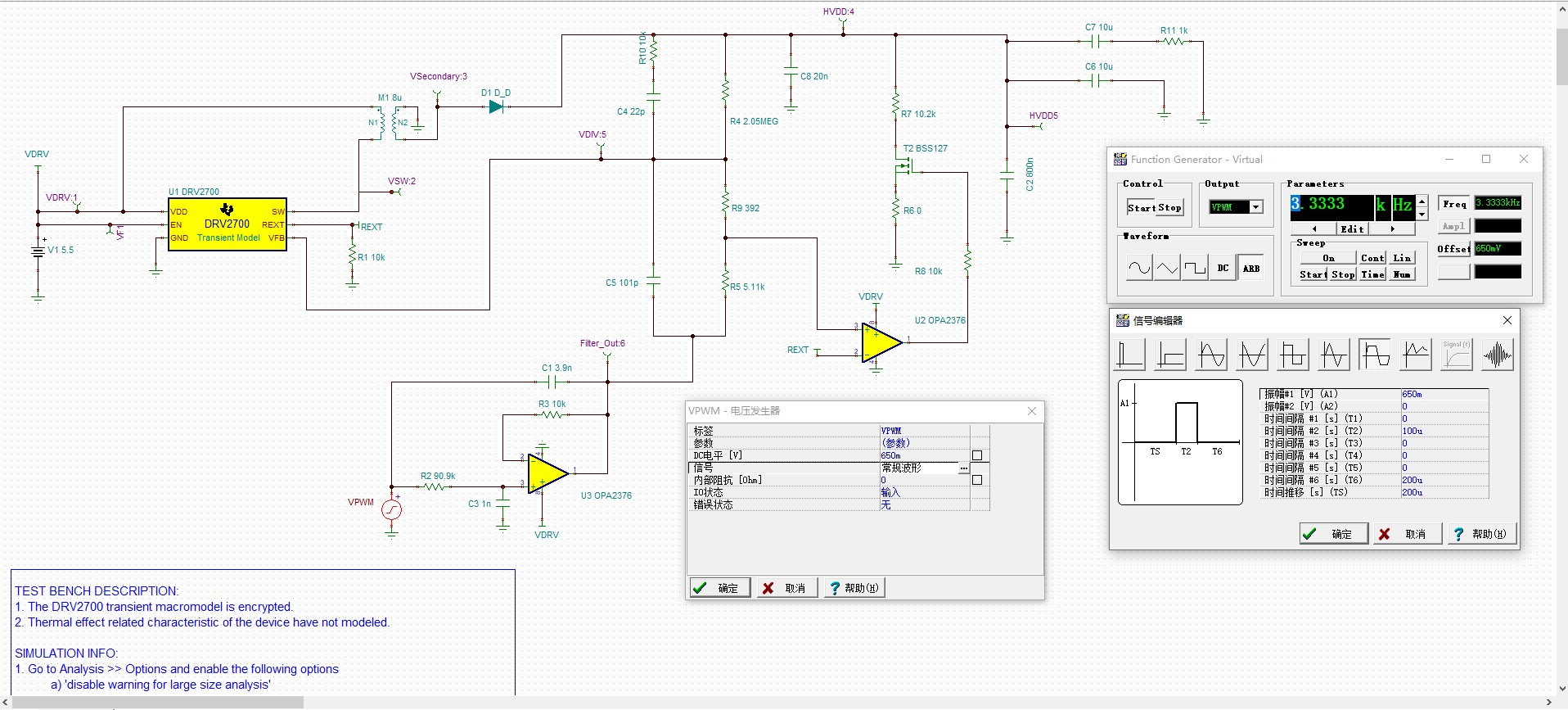Select sweep Stop parameter

1343,274
